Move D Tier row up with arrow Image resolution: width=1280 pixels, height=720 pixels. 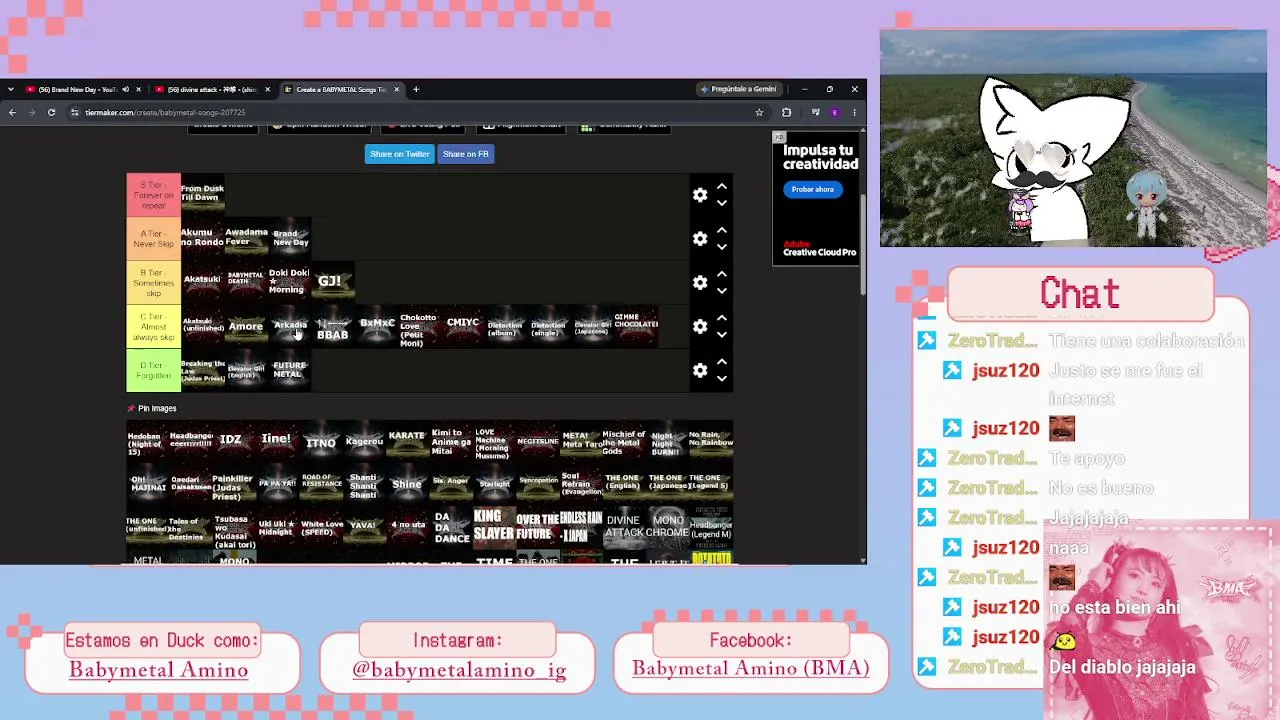(x=722, y=363)
